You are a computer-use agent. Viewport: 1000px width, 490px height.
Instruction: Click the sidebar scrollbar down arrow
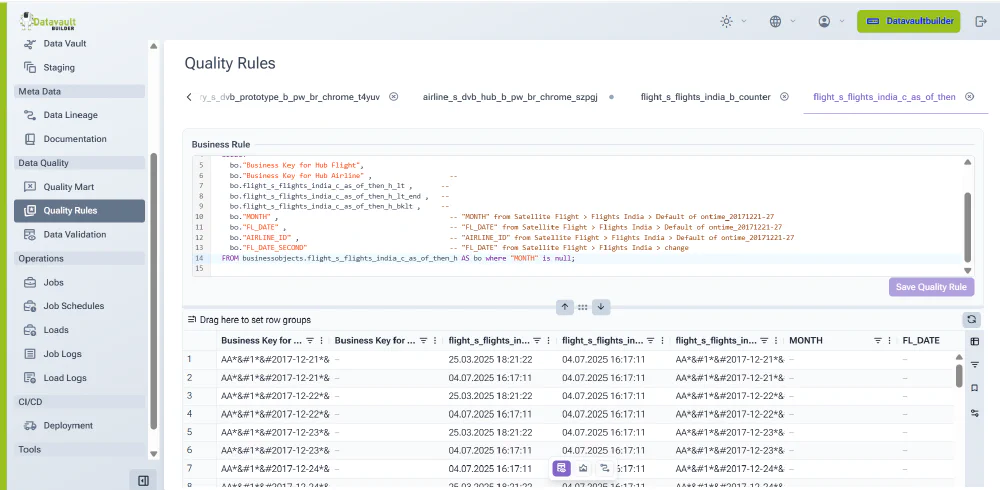pyautogui.click(x=153, y=454)
